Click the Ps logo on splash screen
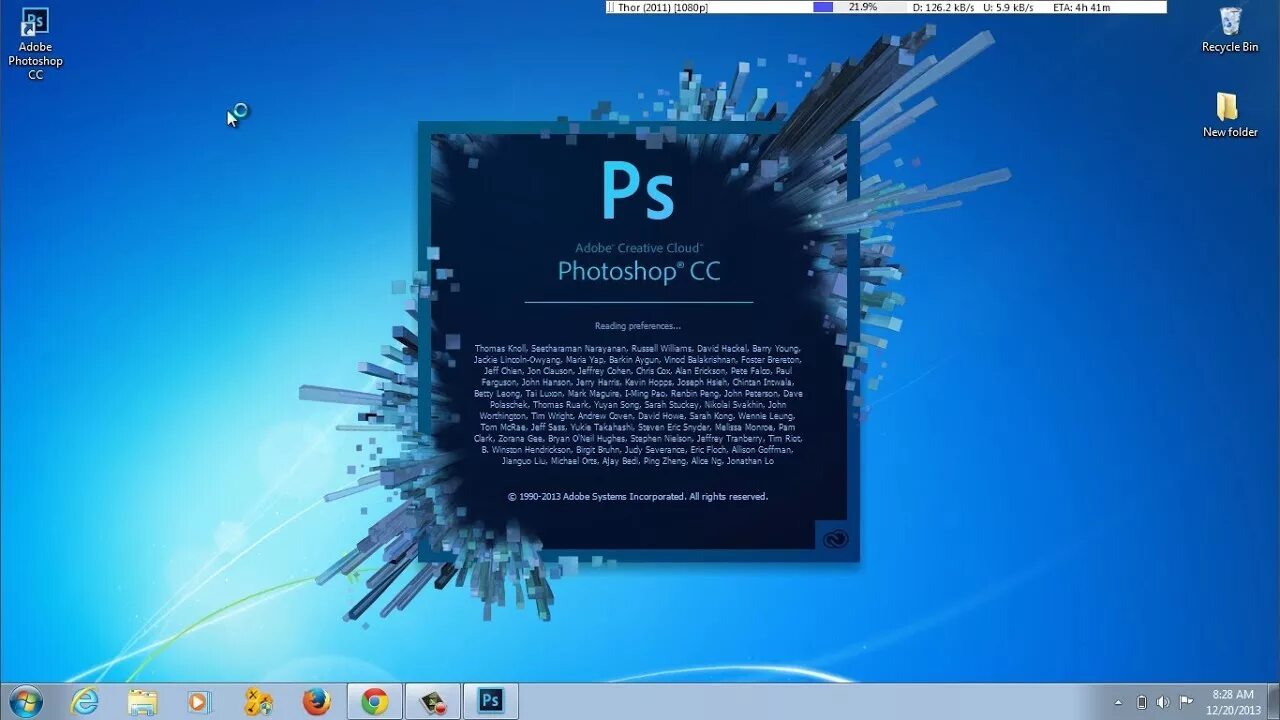The image size is (1280, 720). 637,190
